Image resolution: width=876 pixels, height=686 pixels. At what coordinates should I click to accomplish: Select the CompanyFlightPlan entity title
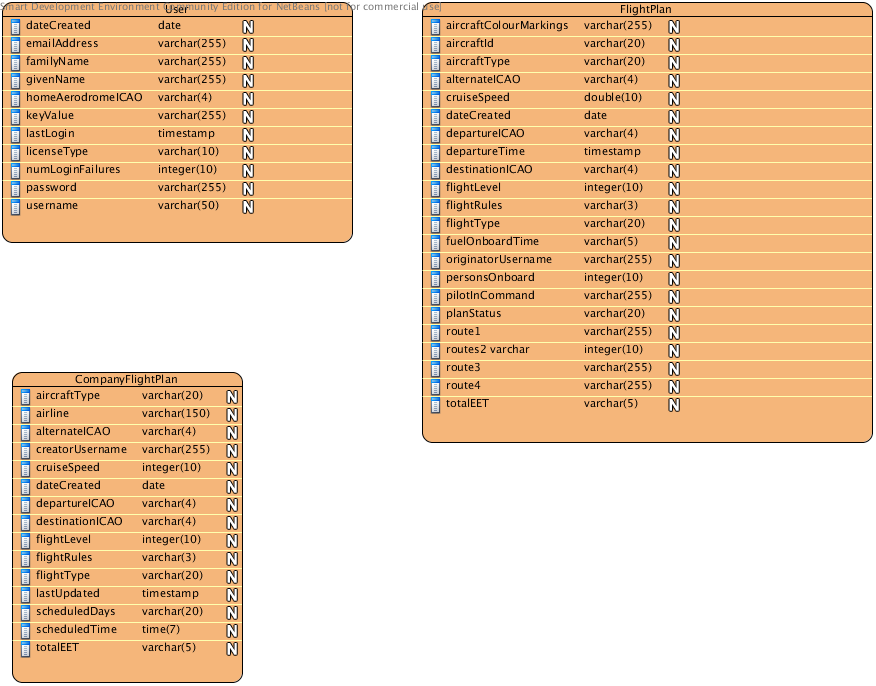tap(127, 379)
